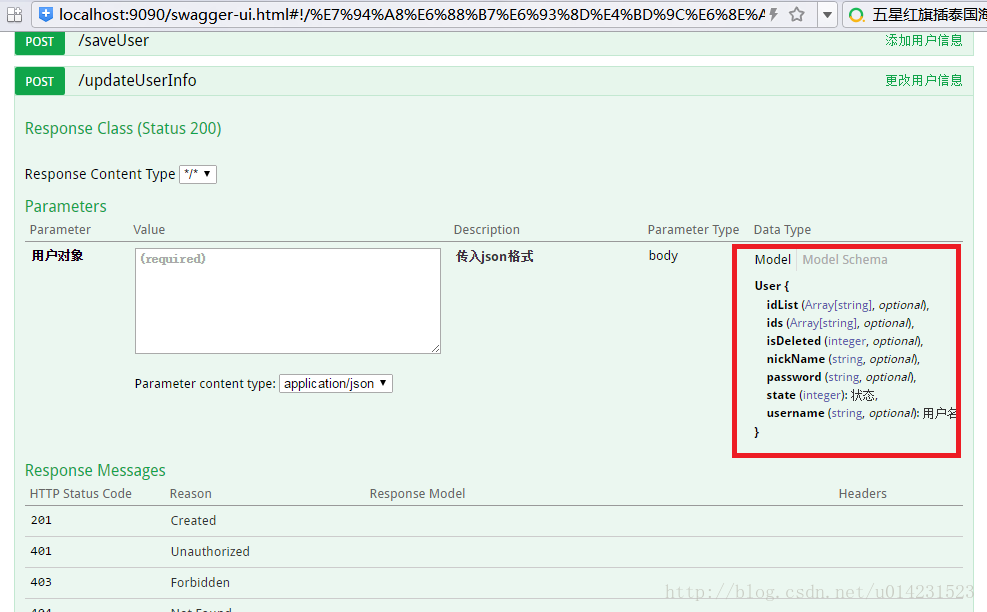Viewport: 987px width, 612px height.
Task: Click the password property in User model
Action: pyautogui.click(x=794, y=377)
